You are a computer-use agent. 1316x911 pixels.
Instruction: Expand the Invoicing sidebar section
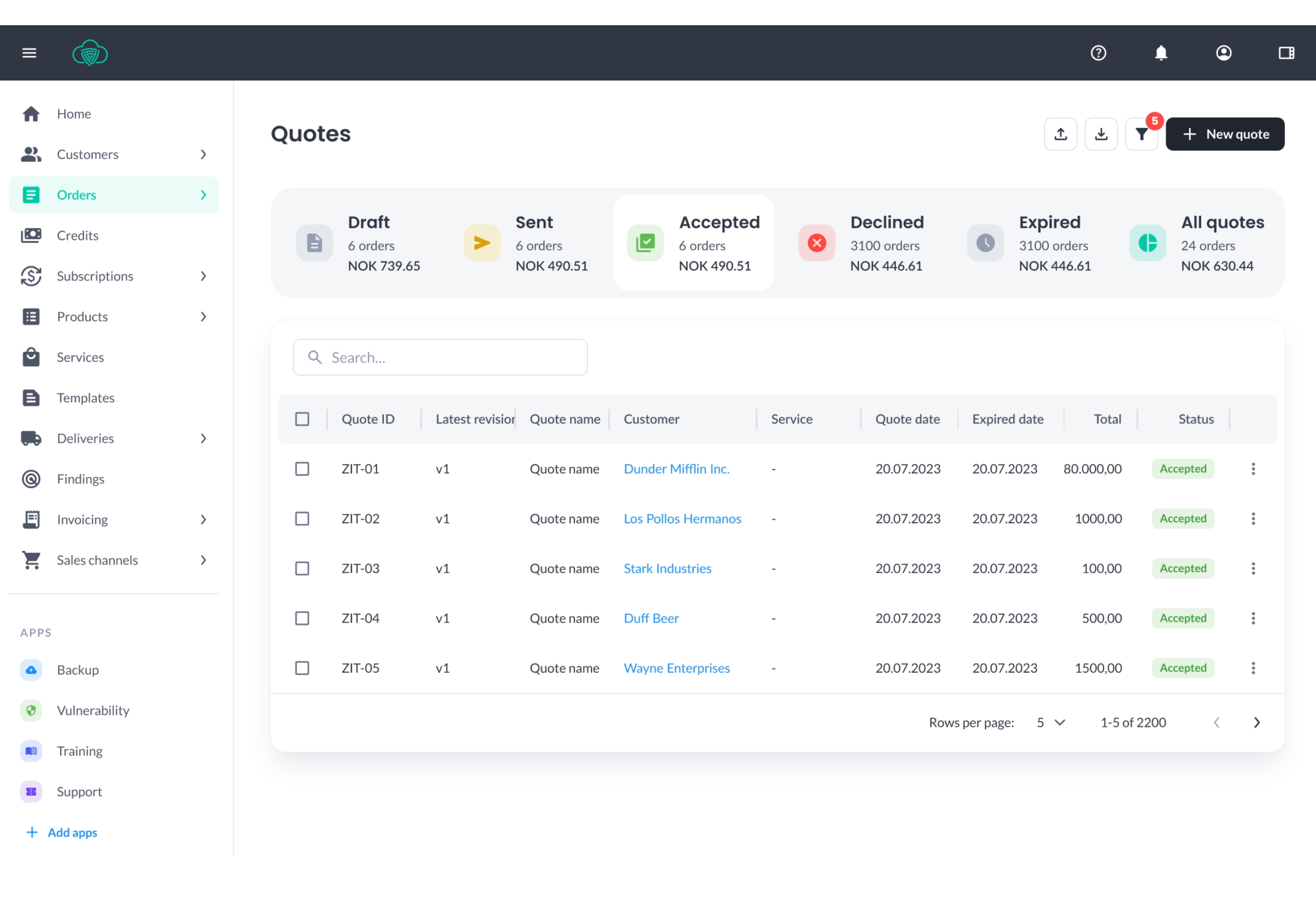click(x=203, y=519)
